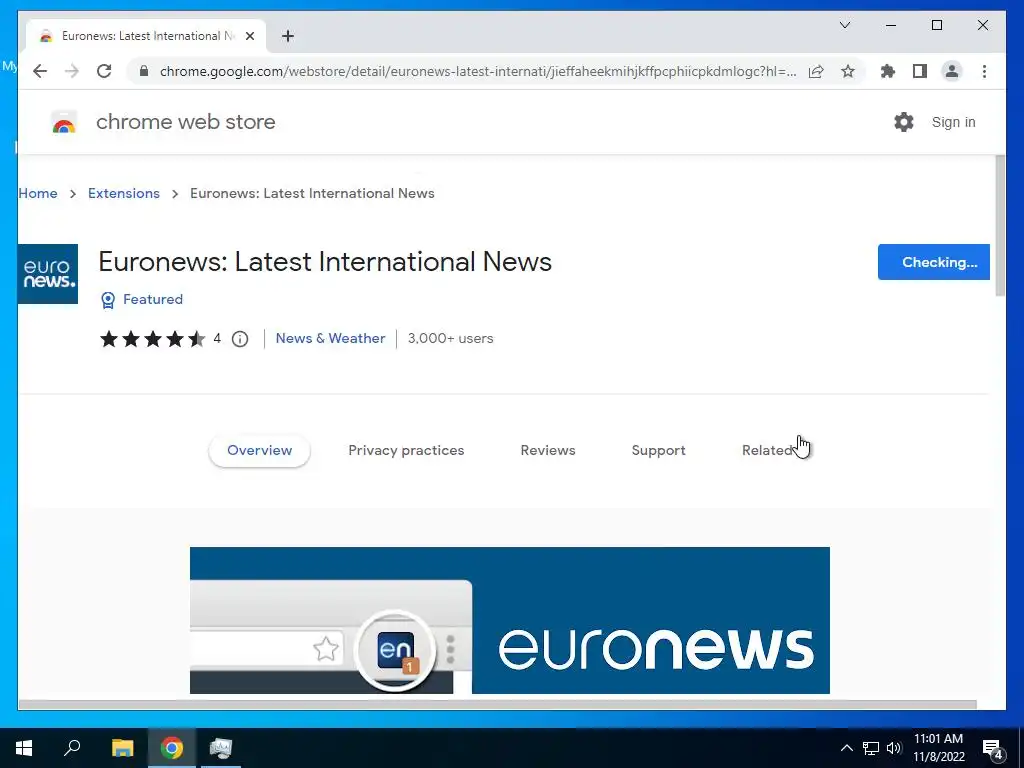
Task: Click the address bar URL
Action: (x=477, y=71)
